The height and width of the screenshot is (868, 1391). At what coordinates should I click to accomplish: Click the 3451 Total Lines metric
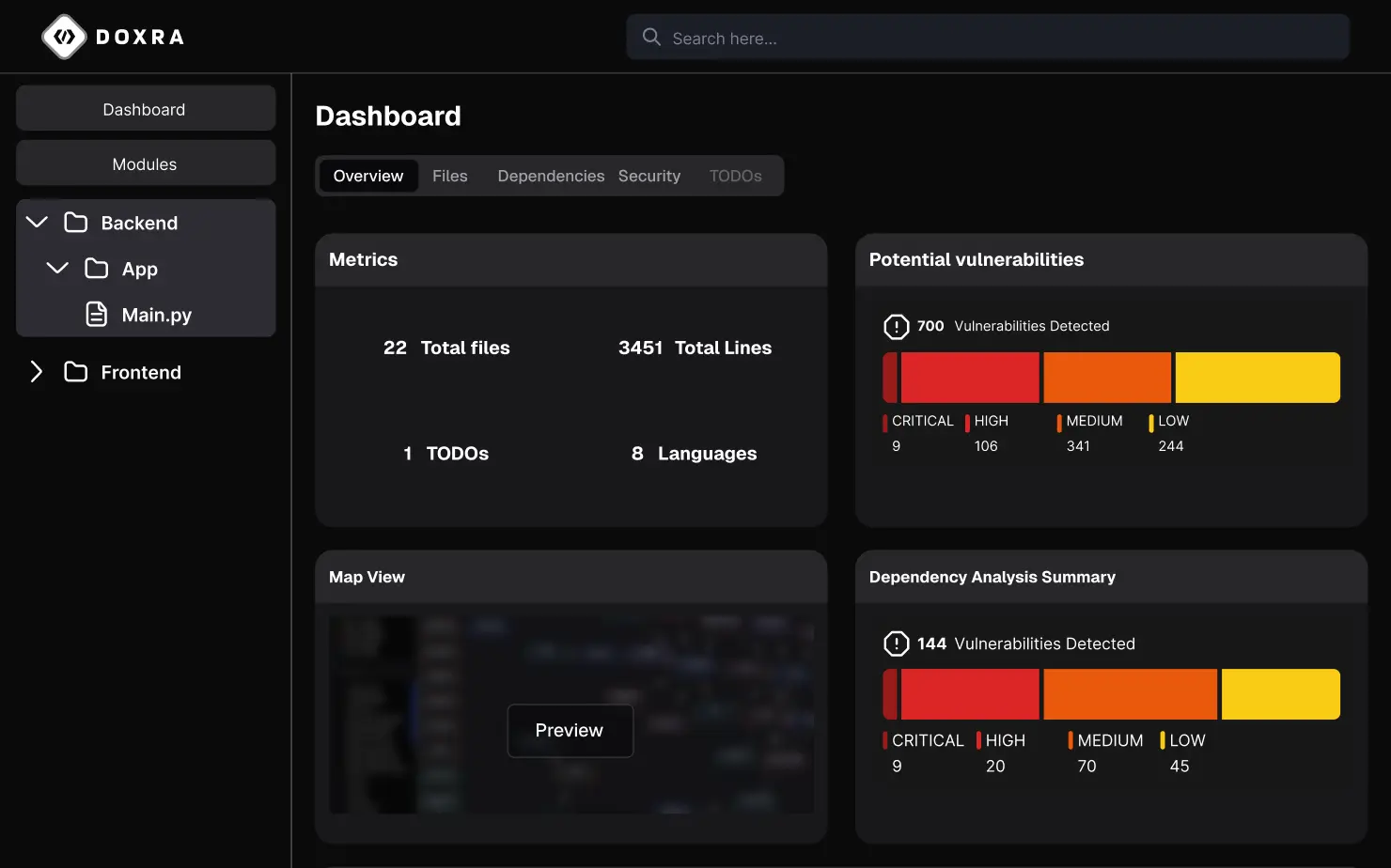coord(695,348)
